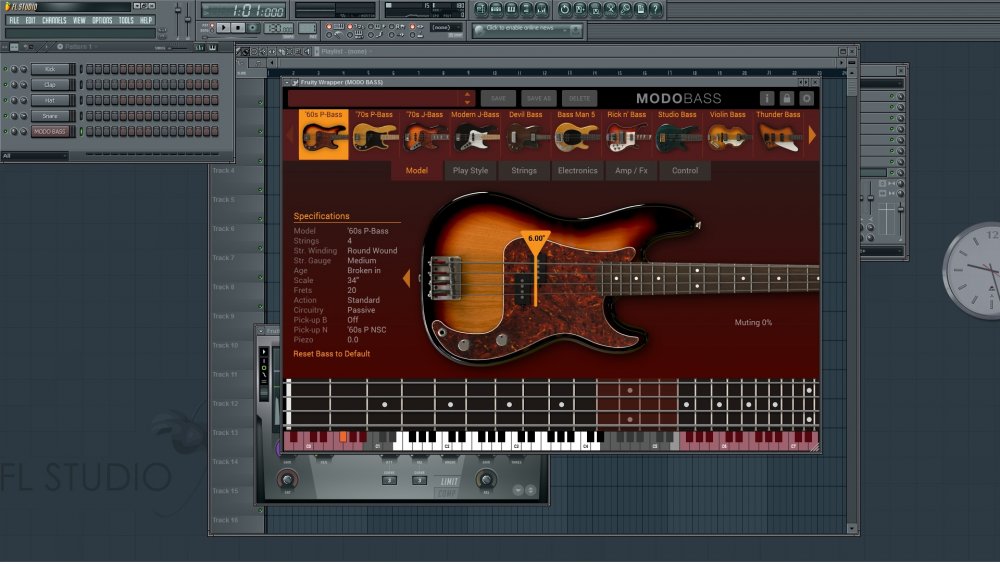Viewport: 1000px width, 564px height.
Task: Pick the '70s J-Bass model
Action: tap(425, 134)
